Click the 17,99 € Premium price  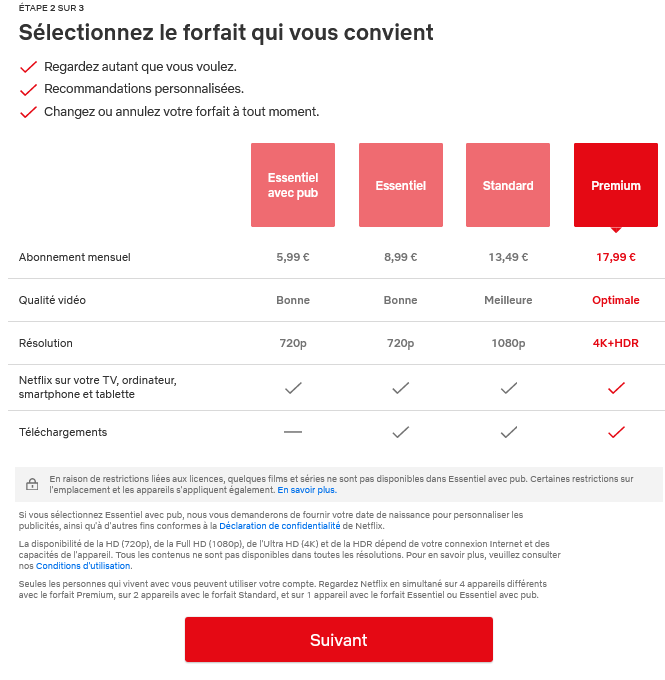coord(616,257)
